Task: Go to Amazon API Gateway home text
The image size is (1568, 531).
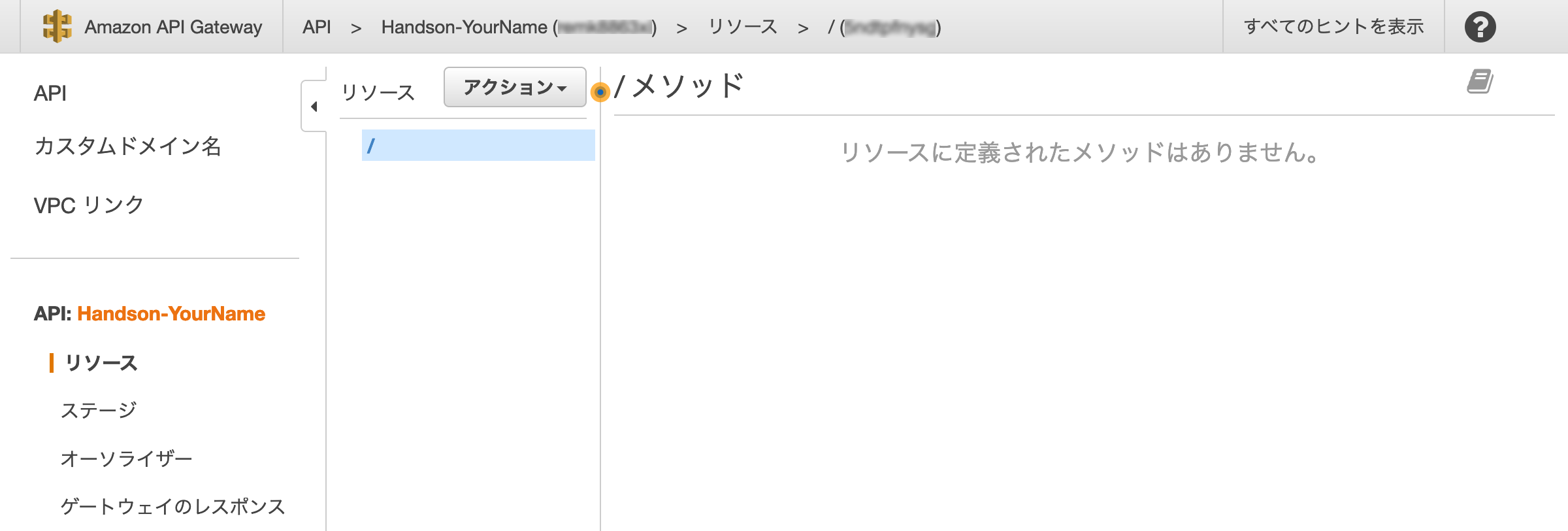Action: tap(173, 27)
